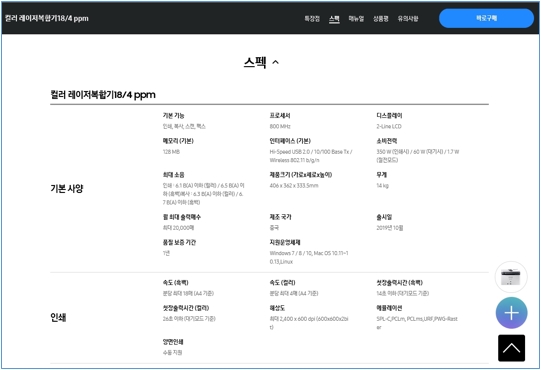Click the 128 MB memory value
Image resolution: width=541 pixels, height=370 pixels.
click(171, 152)
